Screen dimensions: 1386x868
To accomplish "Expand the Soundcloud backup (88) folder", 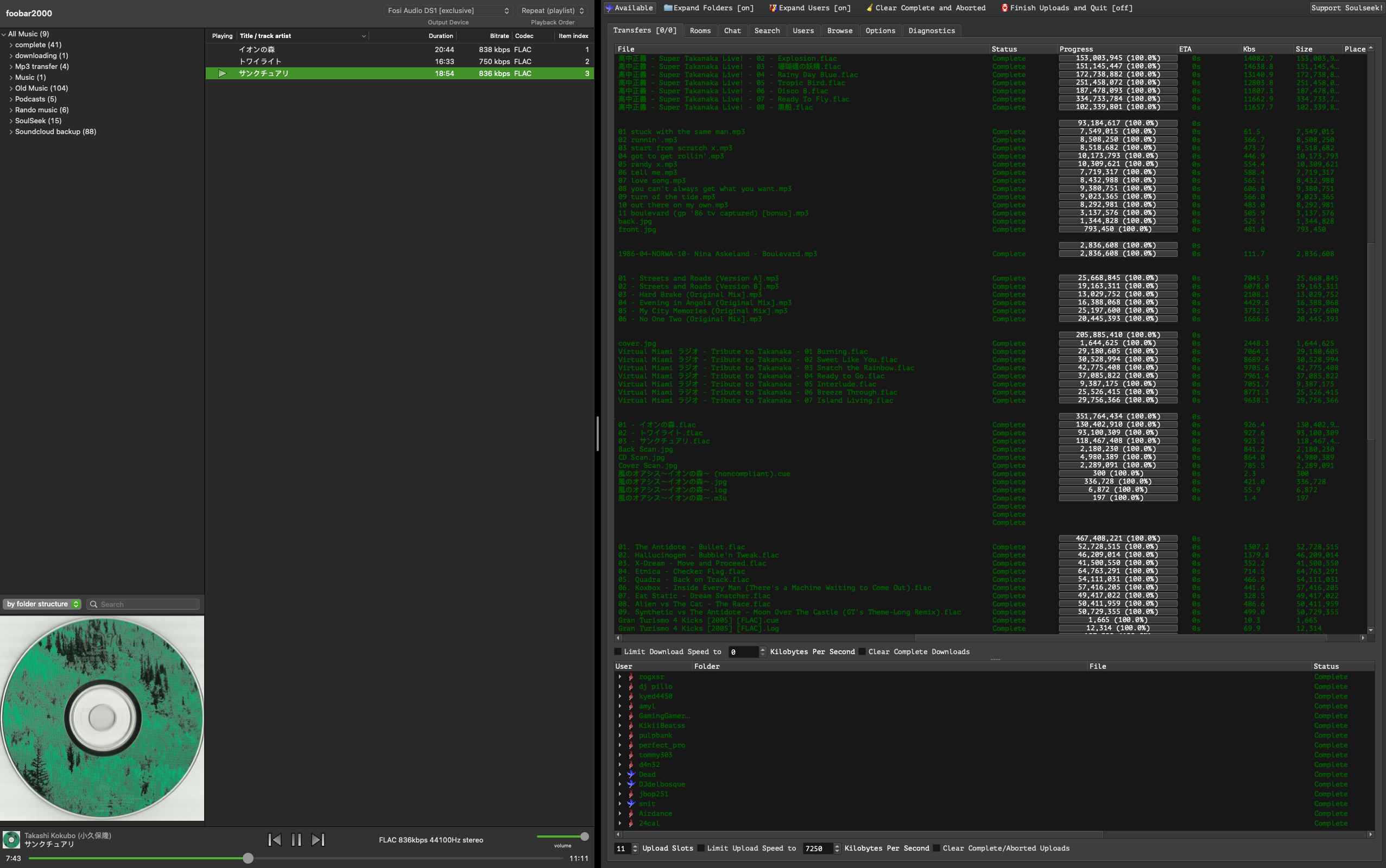I will [x=11, y=132].
